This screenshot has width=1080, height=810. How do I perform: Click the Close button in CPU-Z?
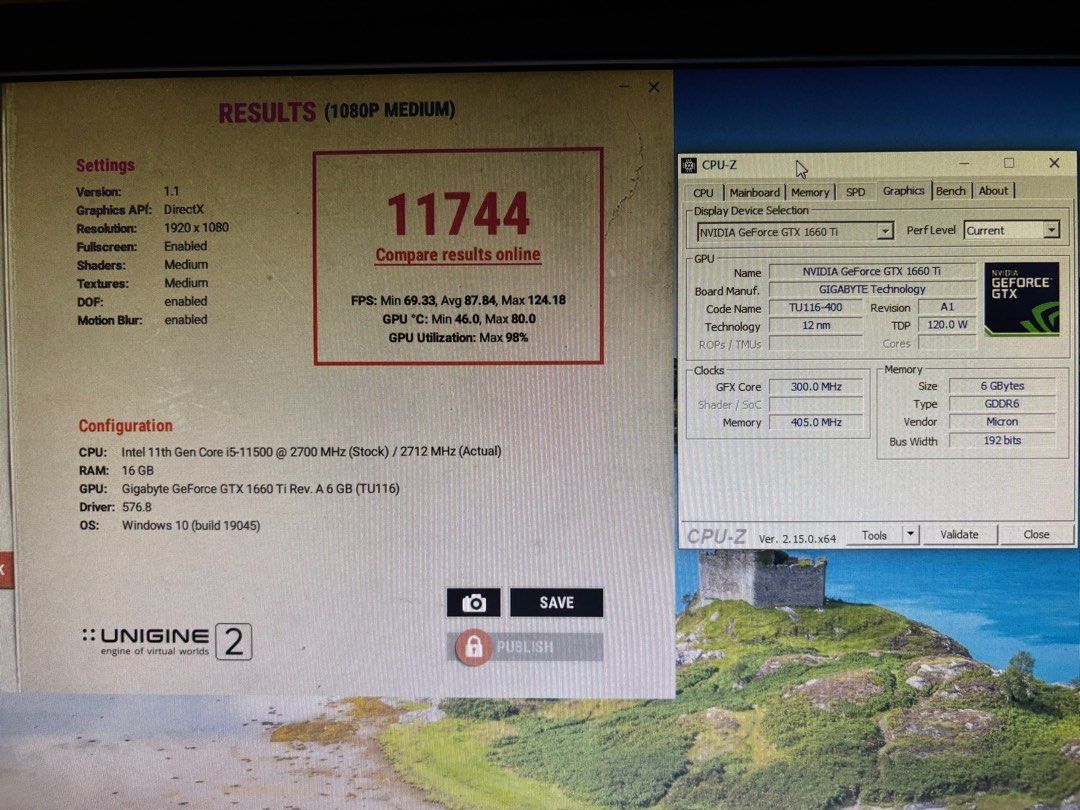click(x=1036, y=534)
